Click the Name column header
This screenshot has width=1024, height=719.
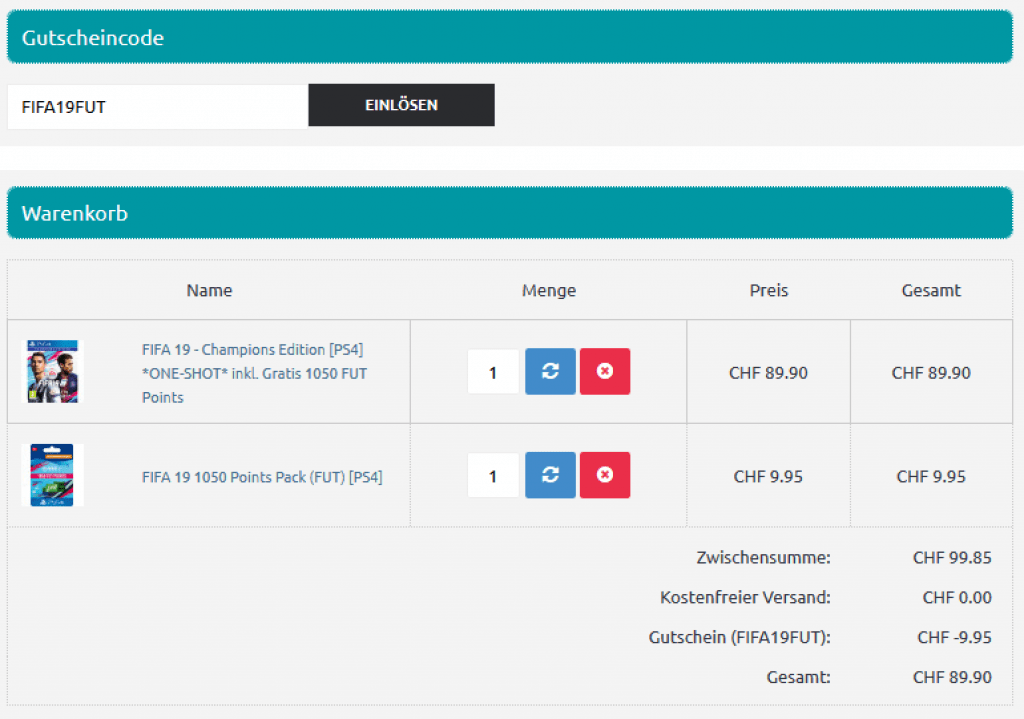click(209, 291)
